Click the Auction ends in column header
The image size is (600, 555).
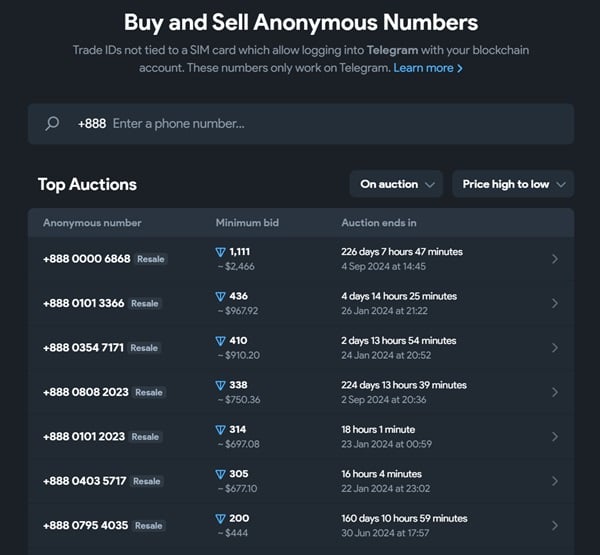[x=379, y=223]
